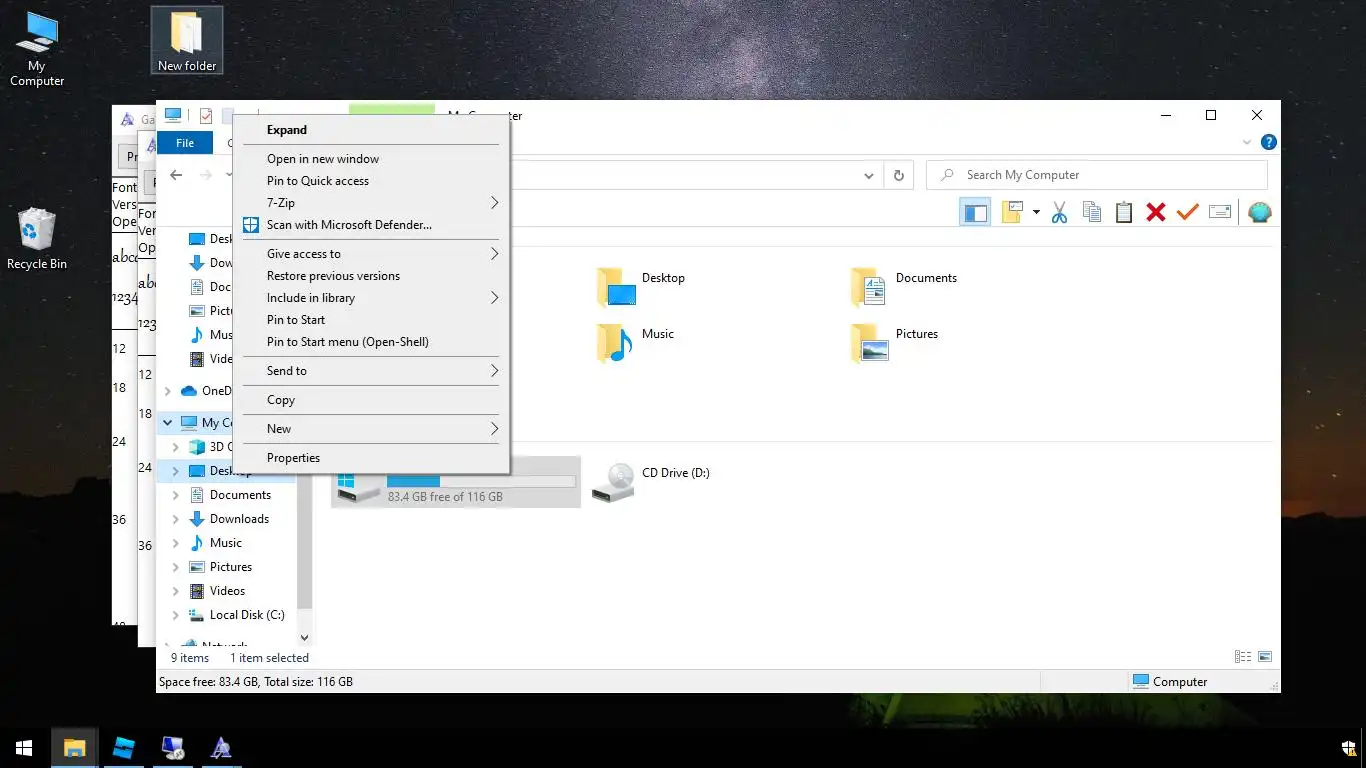Viewport: 1366px width, 768px height.
Task: Select Videos in the navigation tree
Action: point(227,591)
